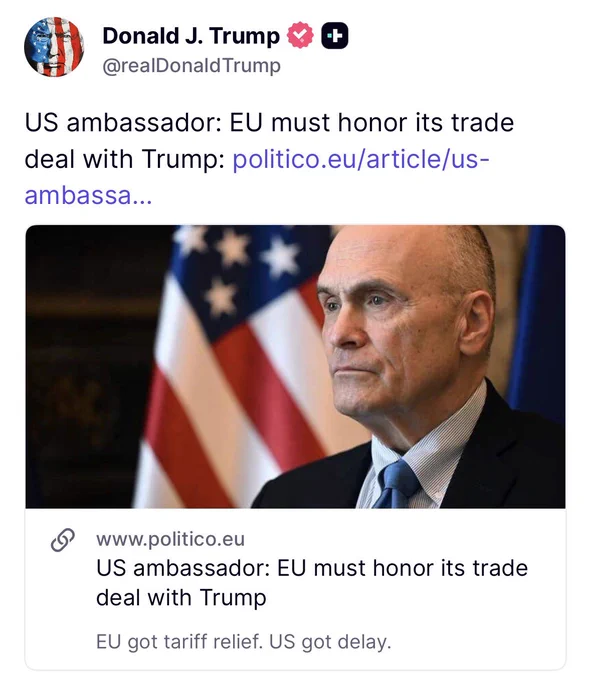Click the red verified checkmark badge

click(300, 35)
